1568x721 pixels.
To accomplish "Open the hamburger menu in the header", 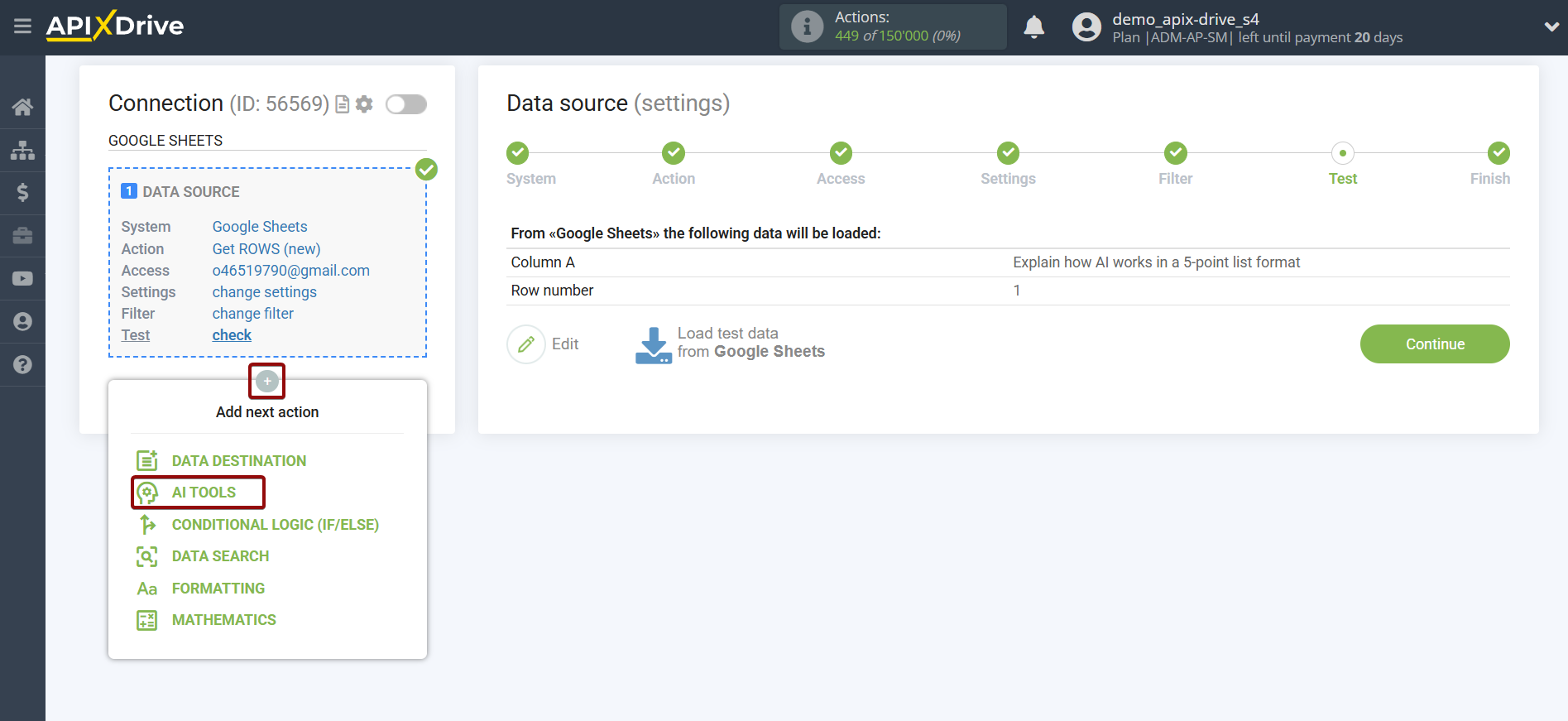I will (x=22, y=26).
